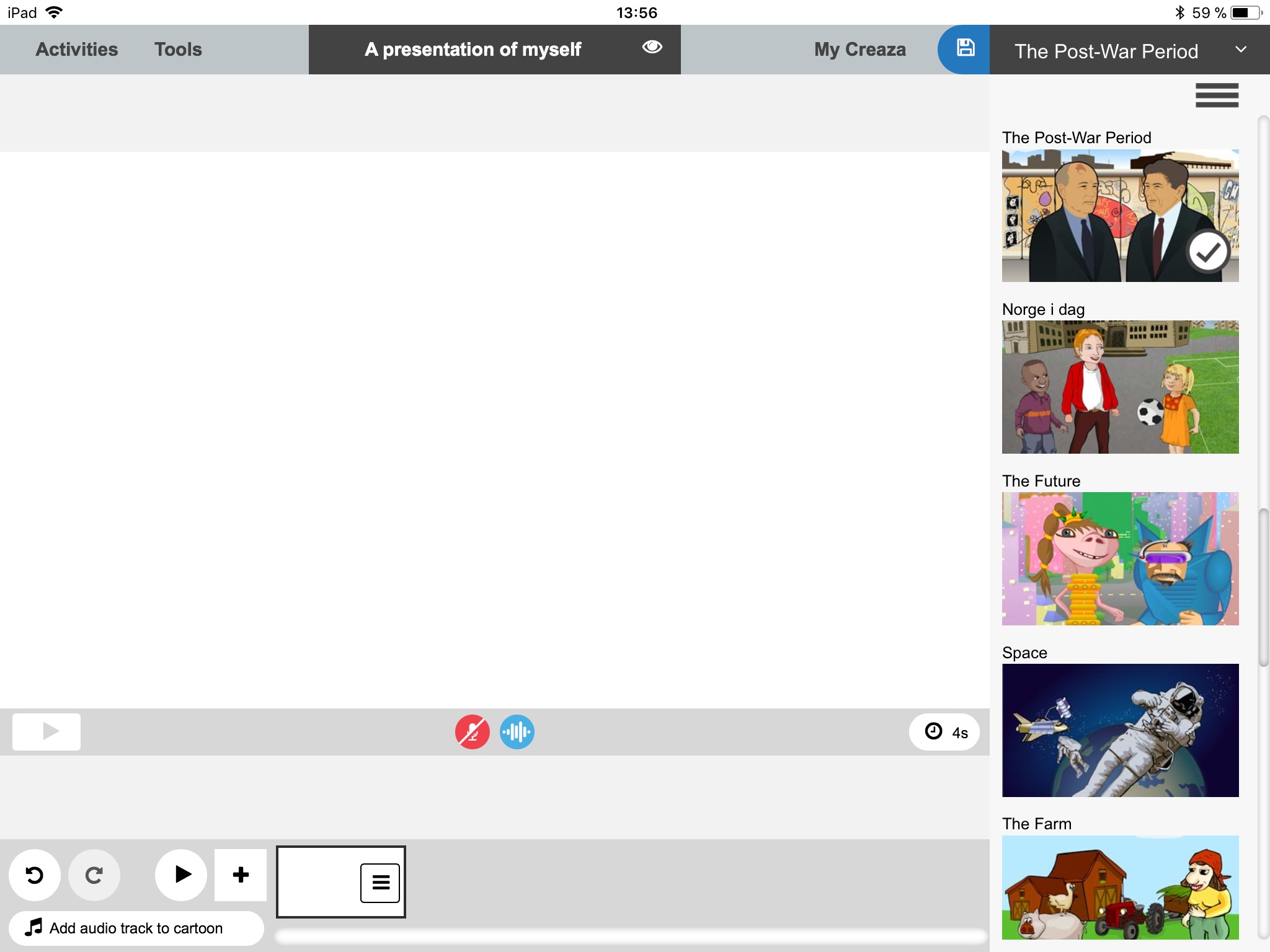Toggle microphone recording off
The width and height of the screenshot is (1270, 952).
(x=471, y=732)
